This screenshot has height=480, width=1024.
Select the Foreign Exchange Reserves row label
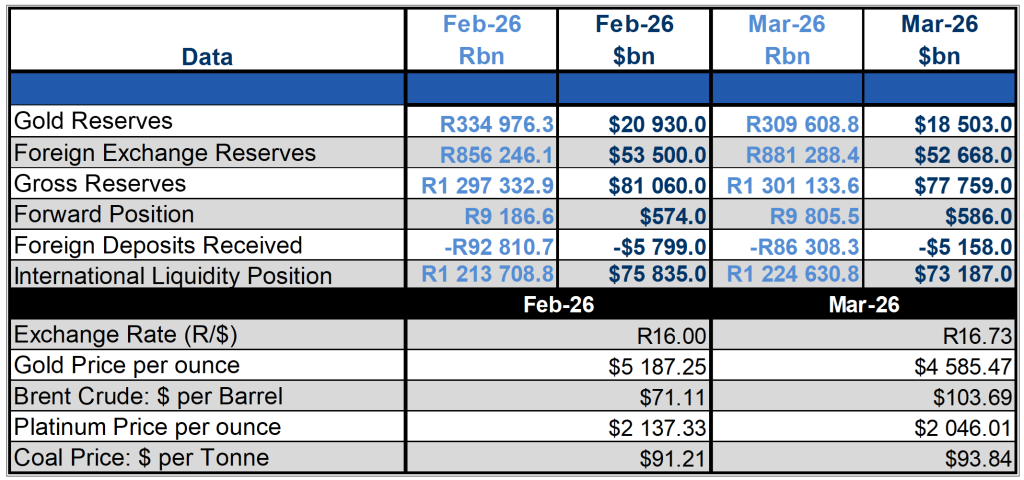[x=165, y=153]
